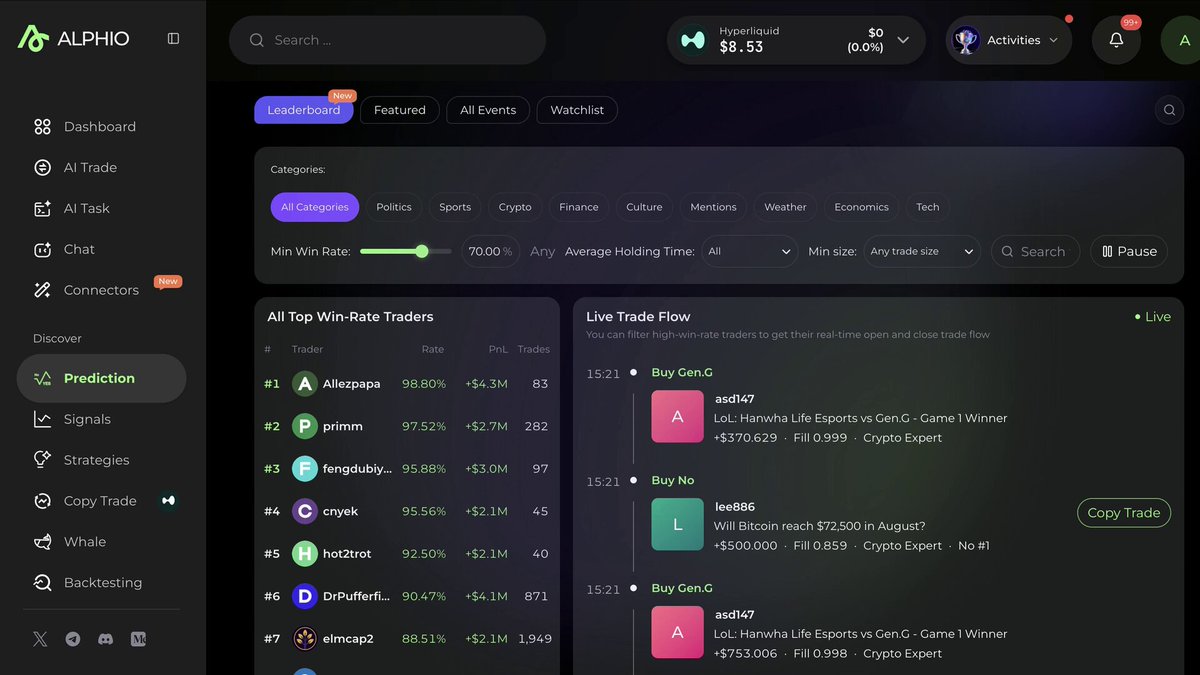This screenshot has width=1200, height=675.
Task: Click the Connectors plug icon
Action: pos(42,290)
